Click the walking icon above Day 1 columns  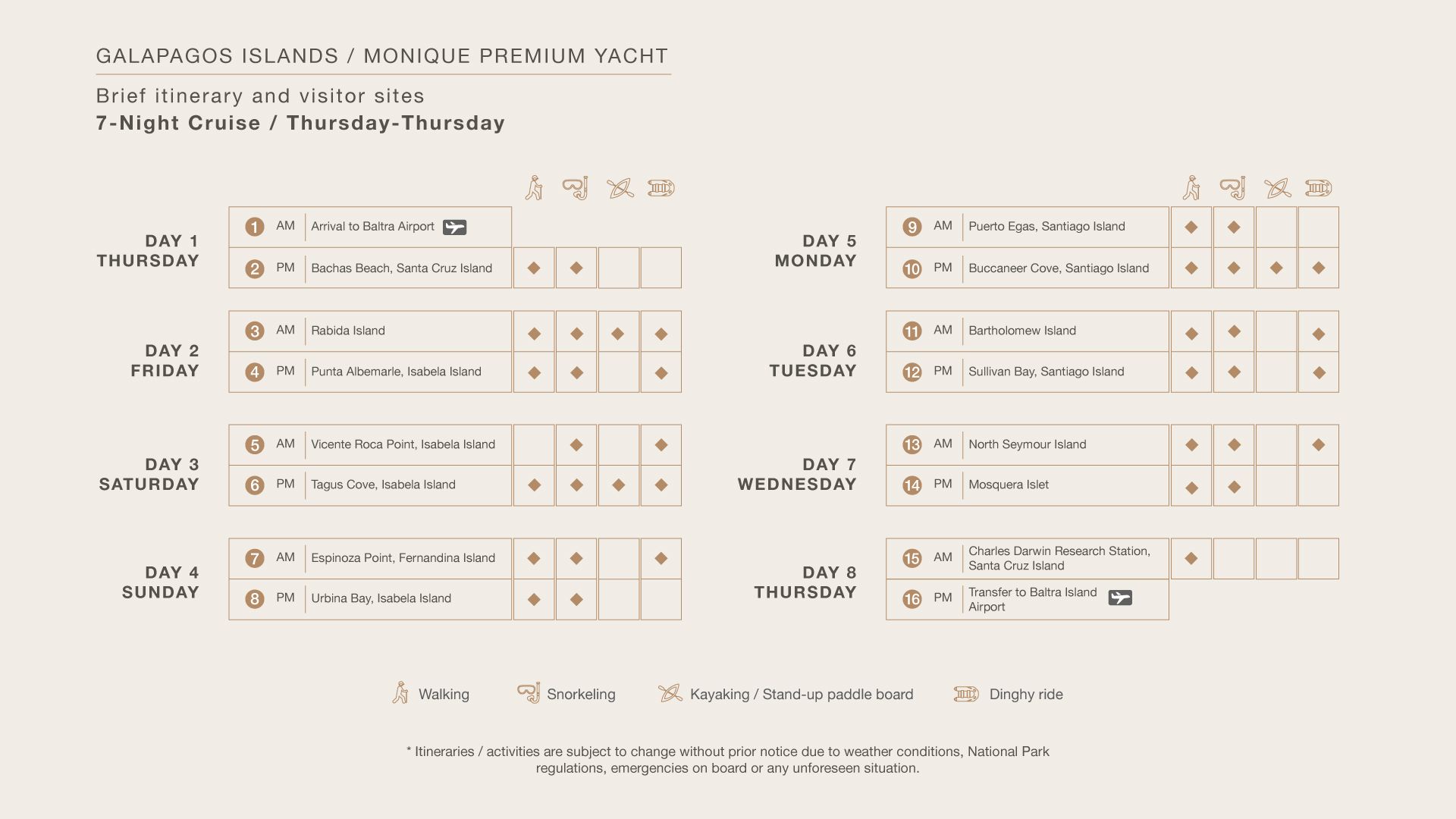coord(535,188)
